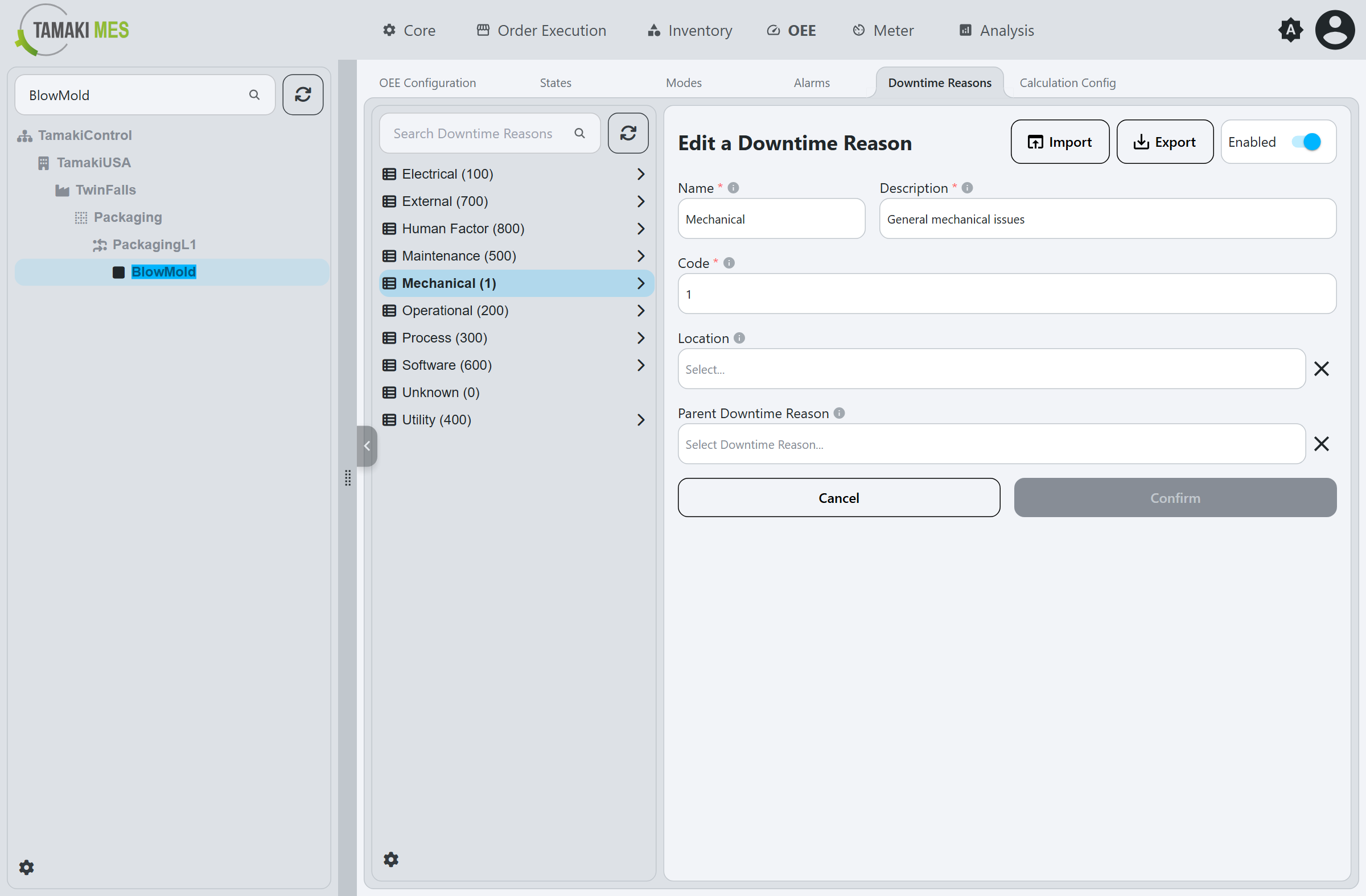
Task: Click the Tamaki MES logo
Action: click(x=72, y=30)
